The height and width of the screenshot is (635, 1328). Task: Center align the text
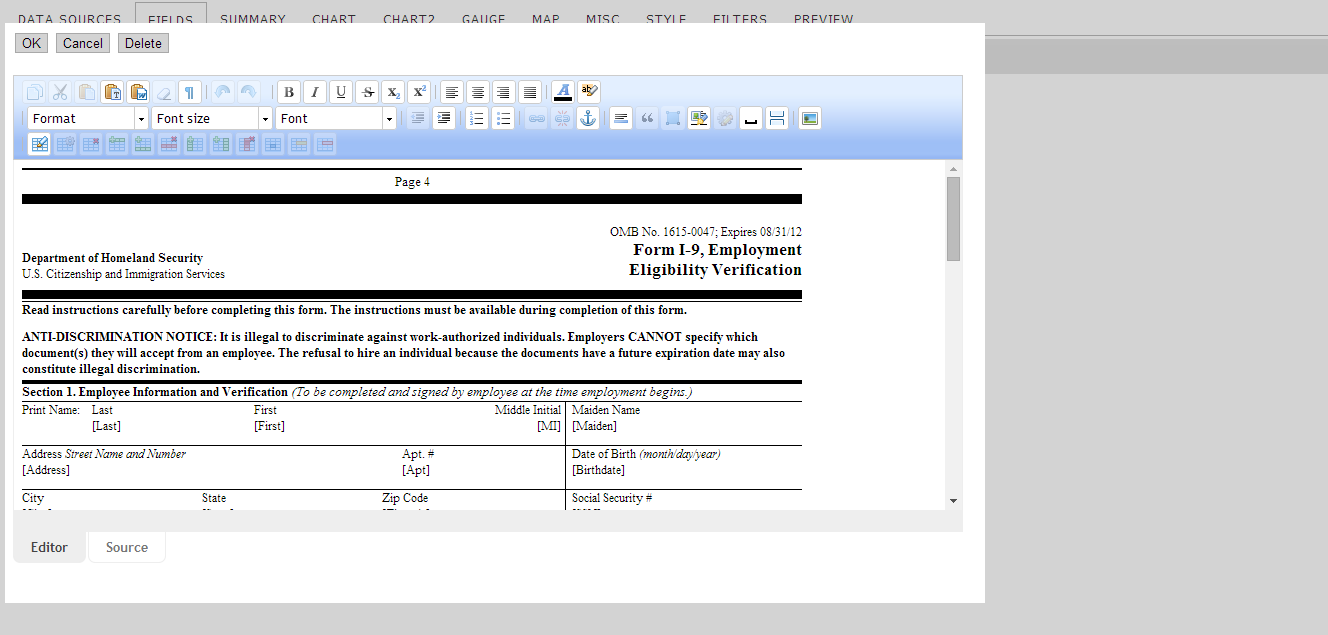click(x=478, y=92)
